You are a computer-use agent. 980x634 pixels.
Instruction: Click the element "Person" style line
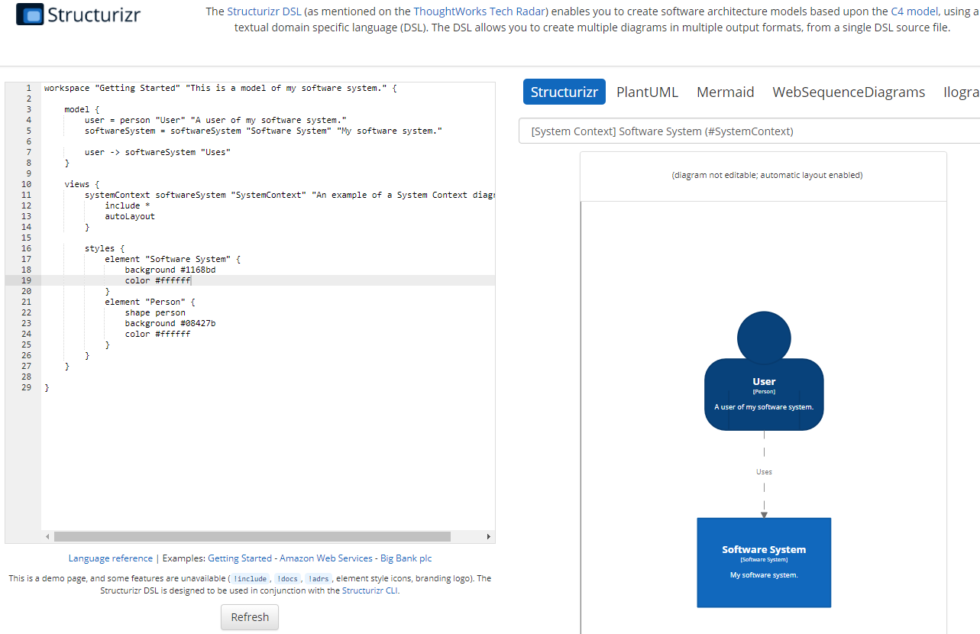point(150,302)
